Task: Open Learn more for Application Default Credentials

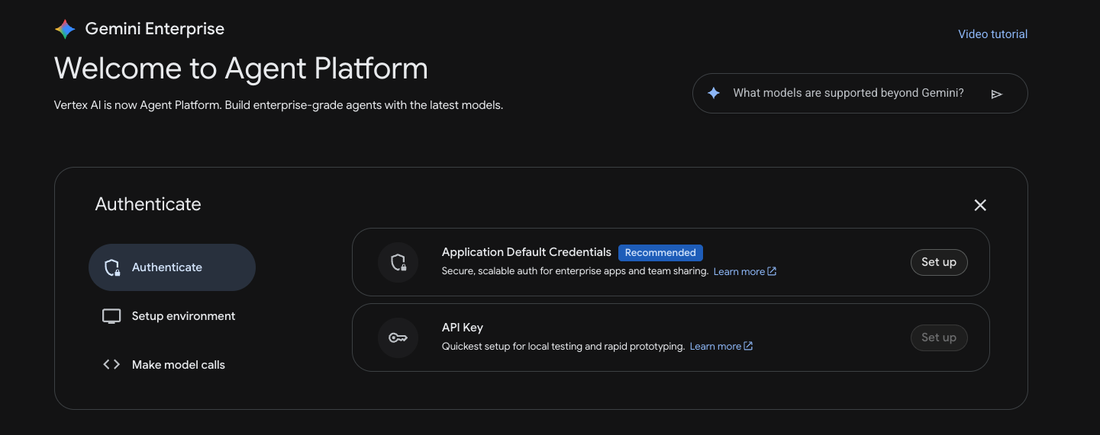Action: click(744, 272)
